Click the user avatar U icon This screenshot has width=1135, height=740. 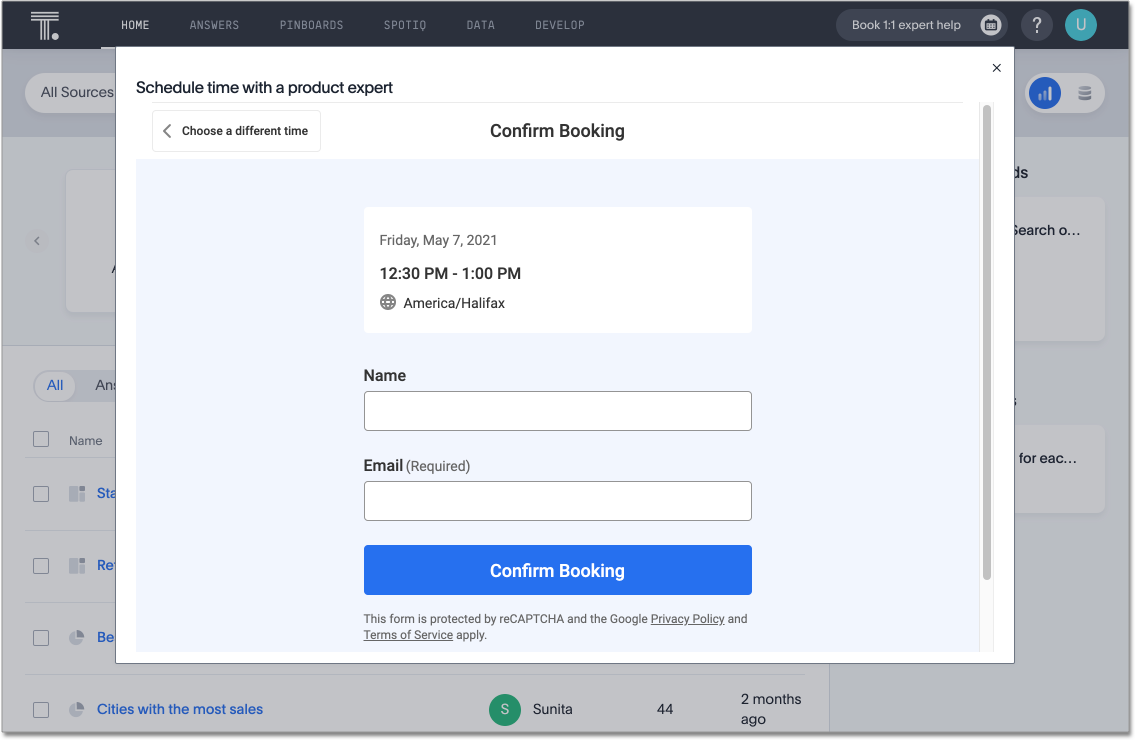tap(1080, 25)
